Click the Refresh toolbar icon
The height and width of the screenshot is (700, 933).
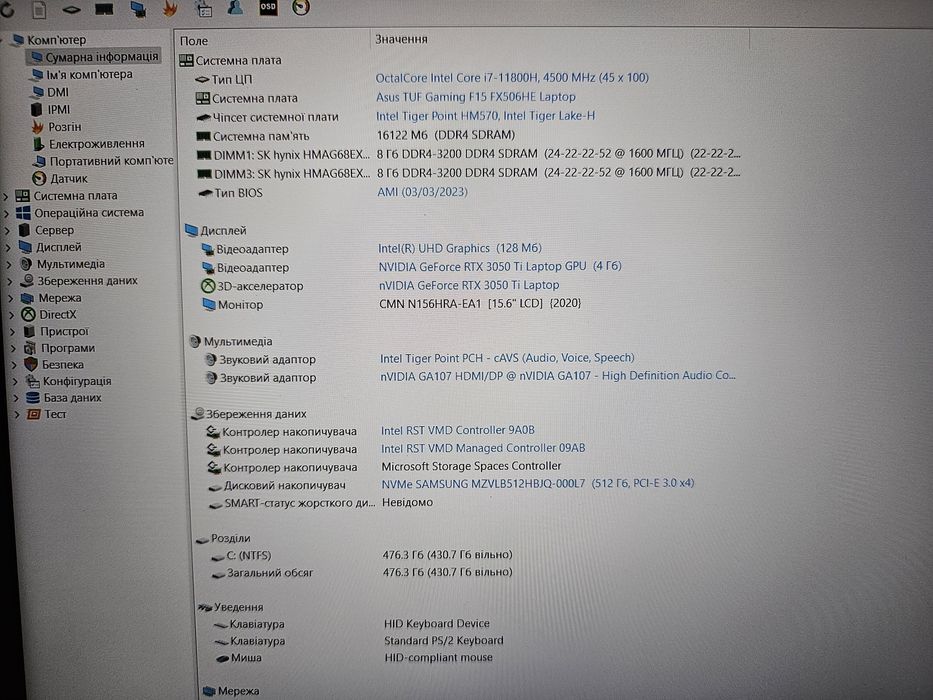tap(7, 10)
